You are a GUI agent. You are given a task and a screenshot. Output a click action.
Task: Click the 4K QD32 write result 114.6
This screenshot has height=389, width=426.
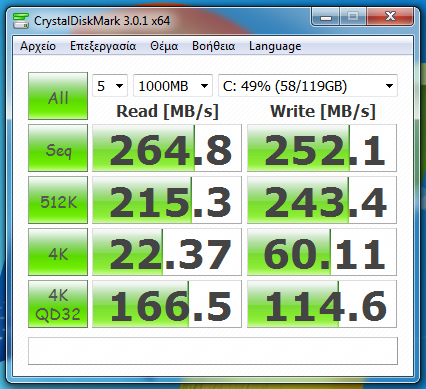322,304
